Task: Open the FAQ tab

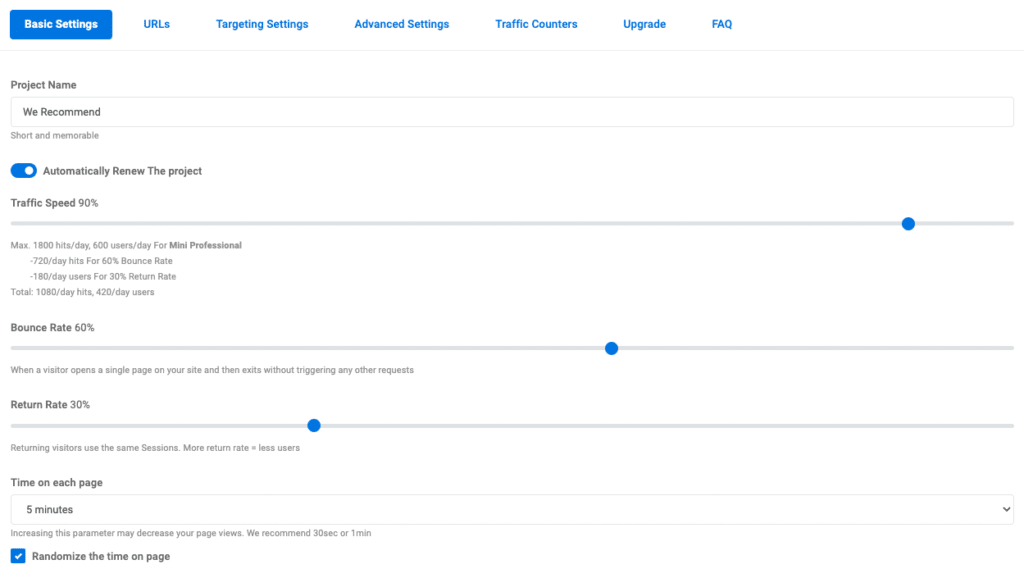Action: coord(722,24)
